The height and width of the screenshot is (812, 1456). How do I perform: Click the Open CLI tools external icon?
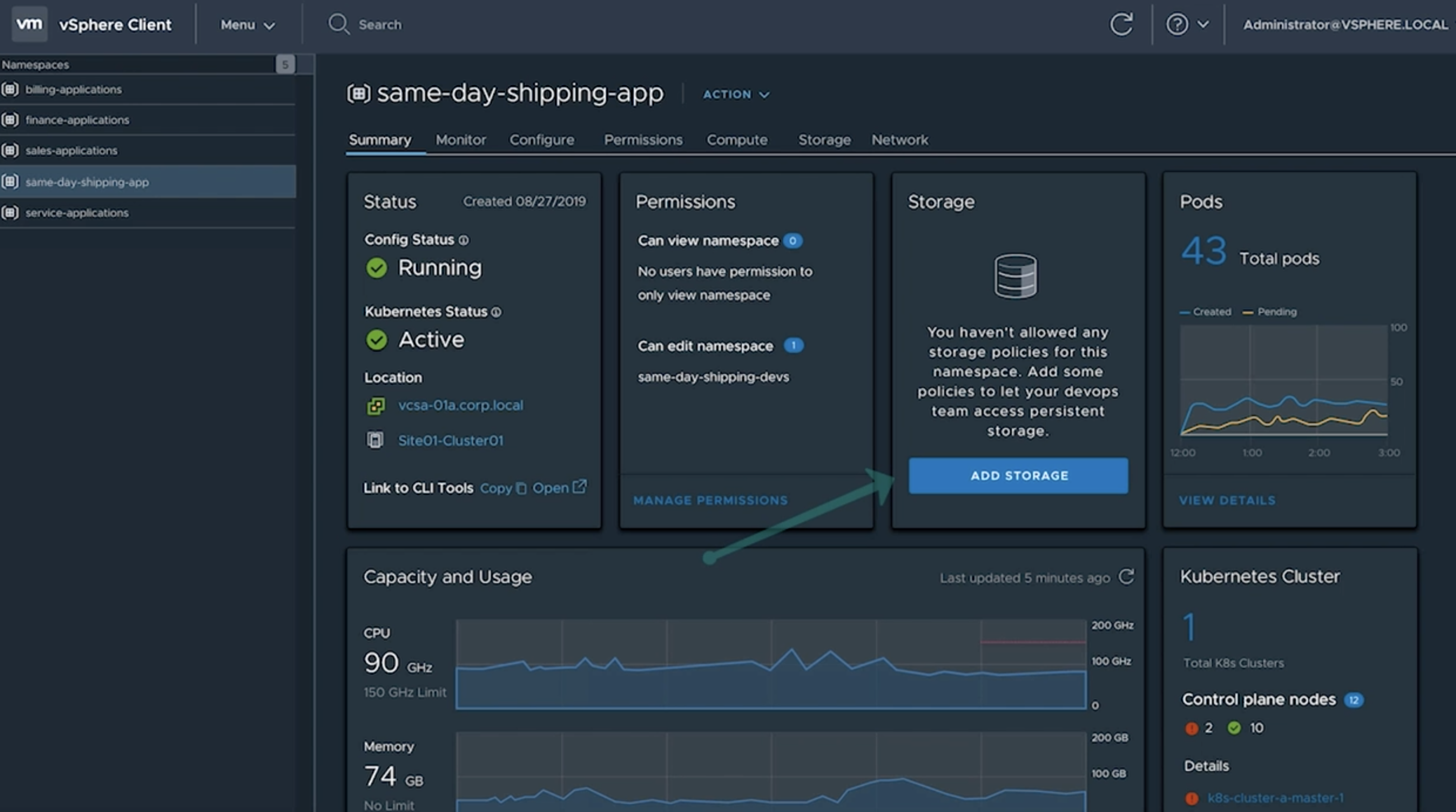[579, 486]
